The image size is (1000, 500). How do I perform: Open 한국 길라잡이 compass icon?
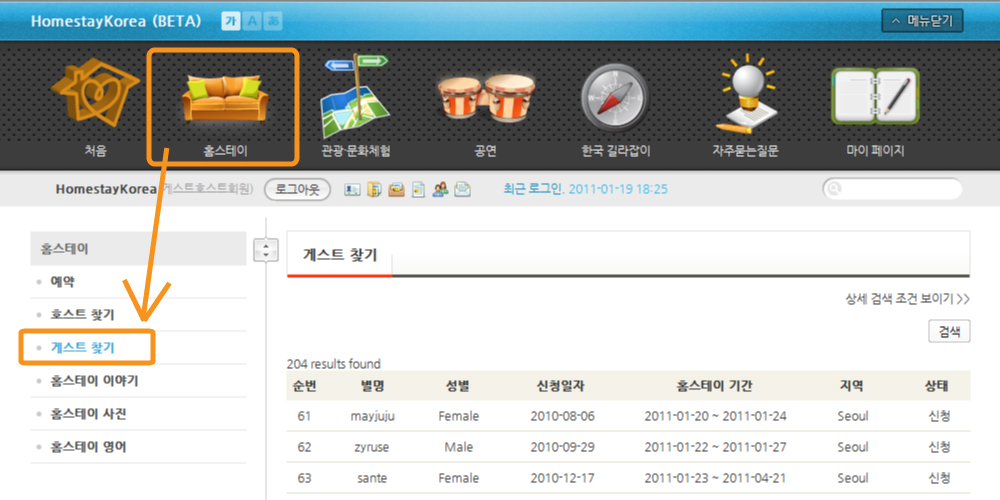(615, 98)
